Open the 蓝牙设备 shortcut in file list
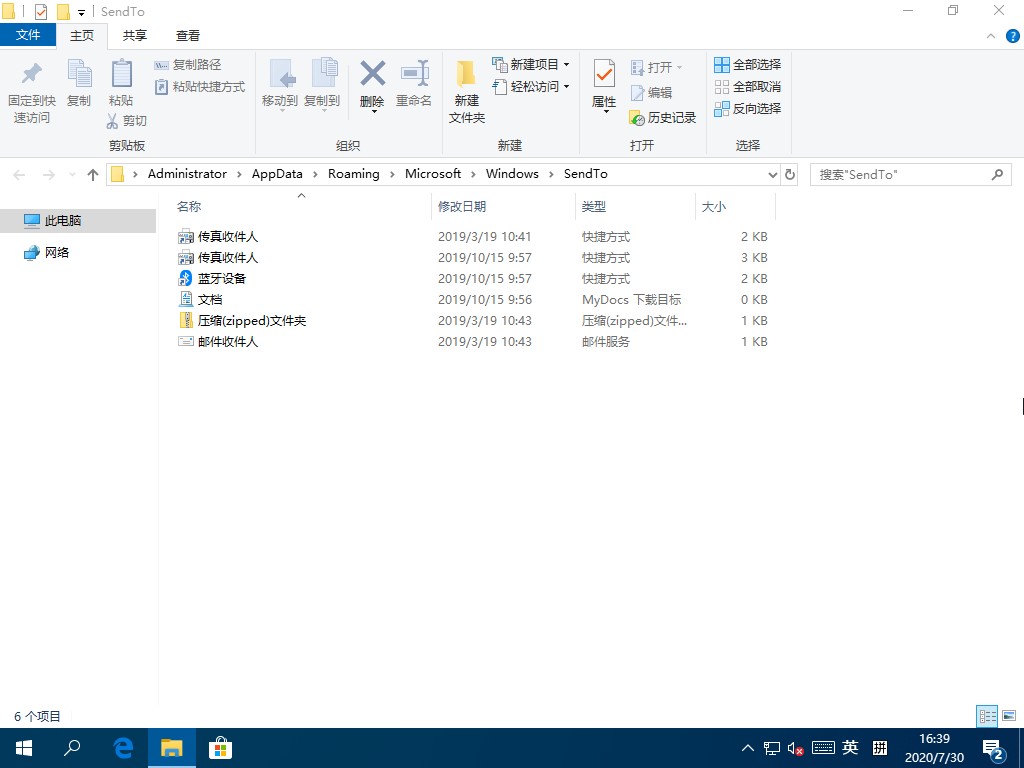This screenshot has width=1024, height=768. [220, 278]
